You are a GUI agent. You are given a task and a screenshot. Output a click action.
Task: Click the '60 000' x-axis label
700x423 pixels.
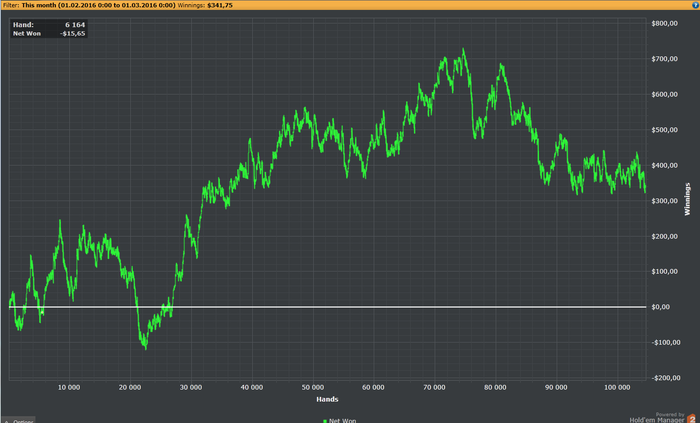373,387
